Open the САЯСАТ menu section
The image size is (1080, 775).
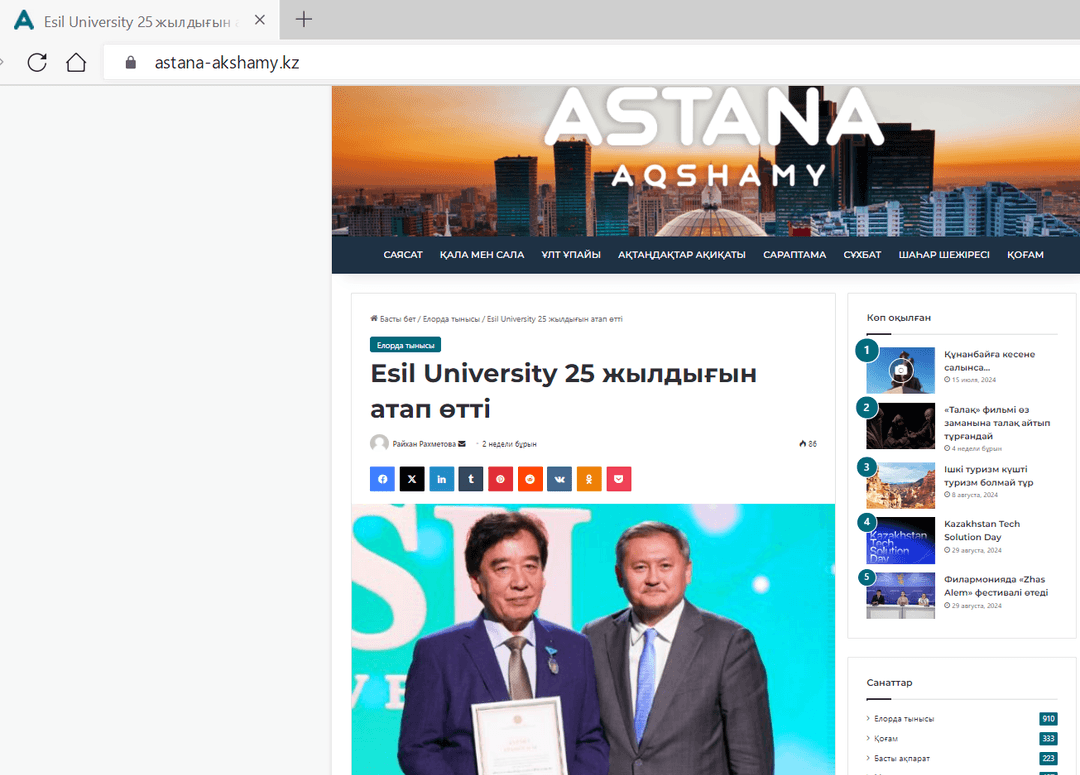pyautogui.click(x=403, y=255)
